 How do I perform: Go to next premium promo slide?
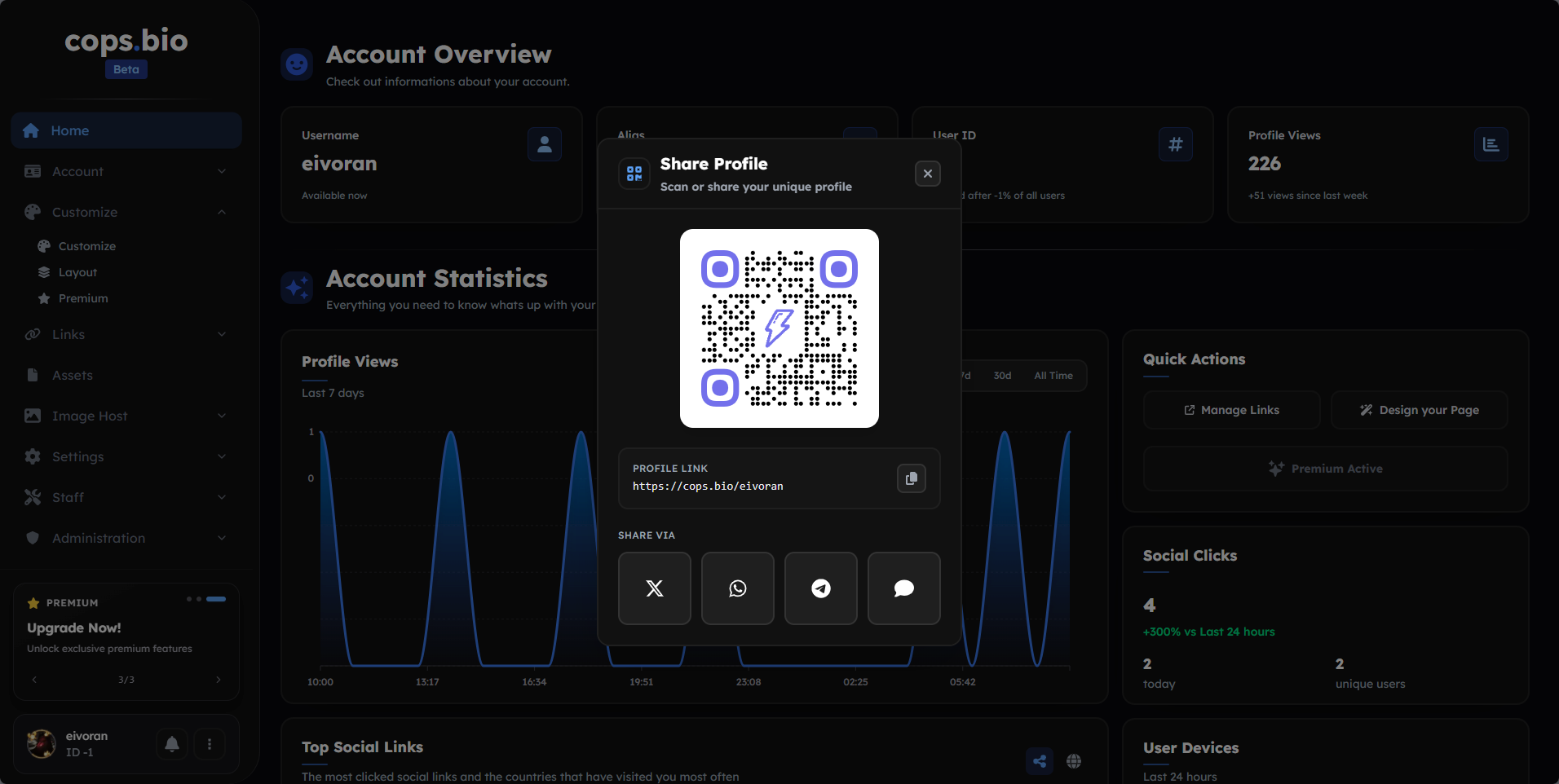click(218, 680)
